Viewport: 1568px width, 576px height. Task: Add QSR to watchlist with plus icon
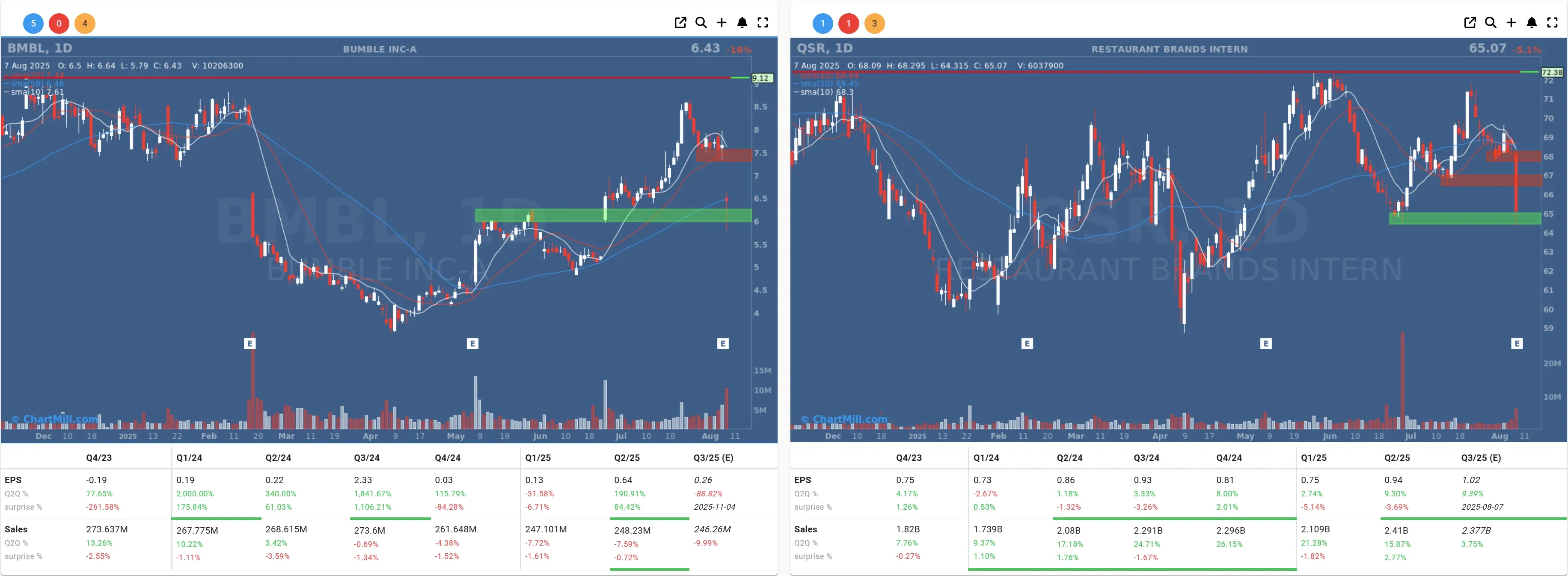(x=1512, y=23)
